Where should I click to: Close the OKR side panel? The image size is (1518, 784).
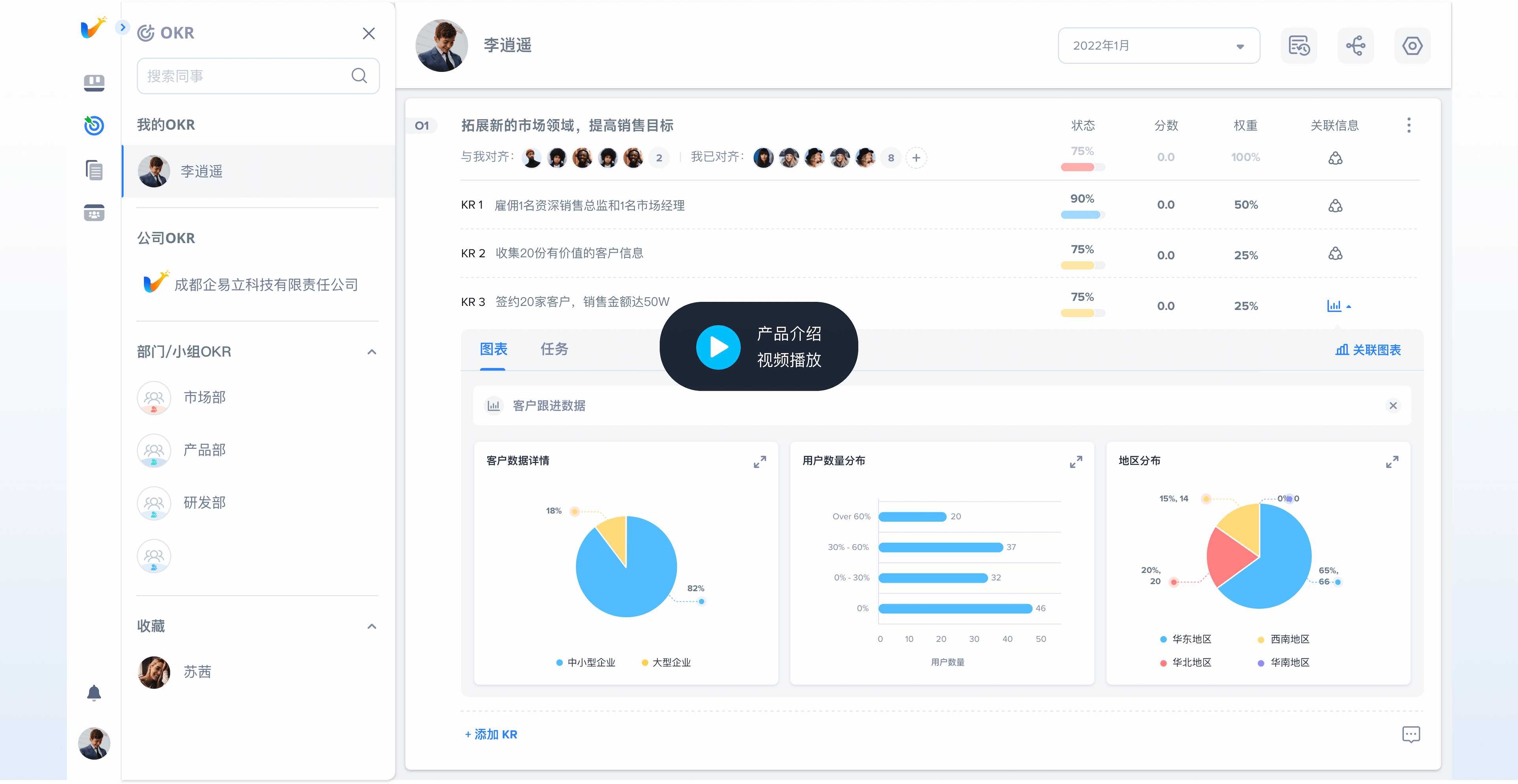click(x=369, y=34)
